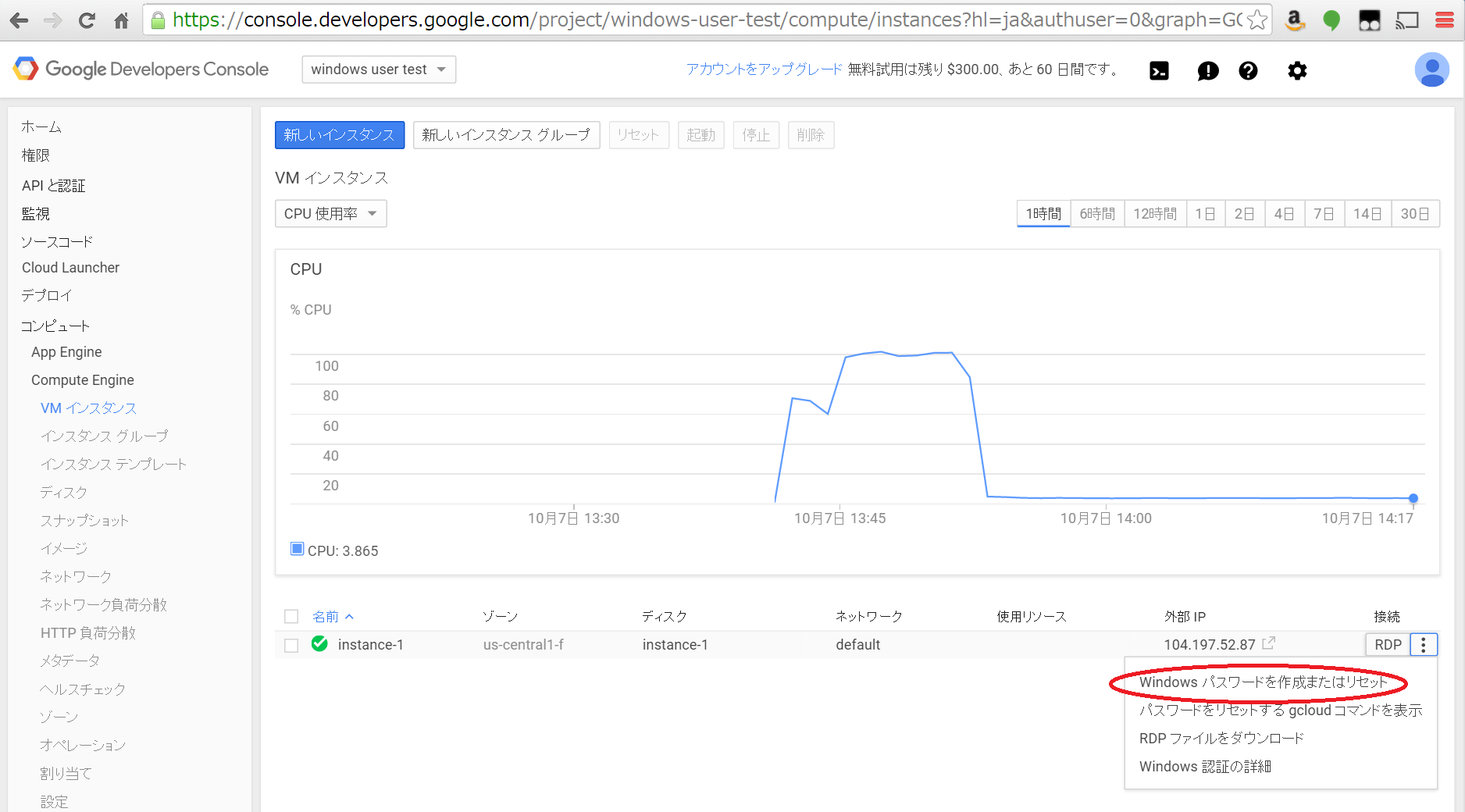
Task: Select パスワードをリセットする gcloud コマンドを表示
Action: [1281, 710]
